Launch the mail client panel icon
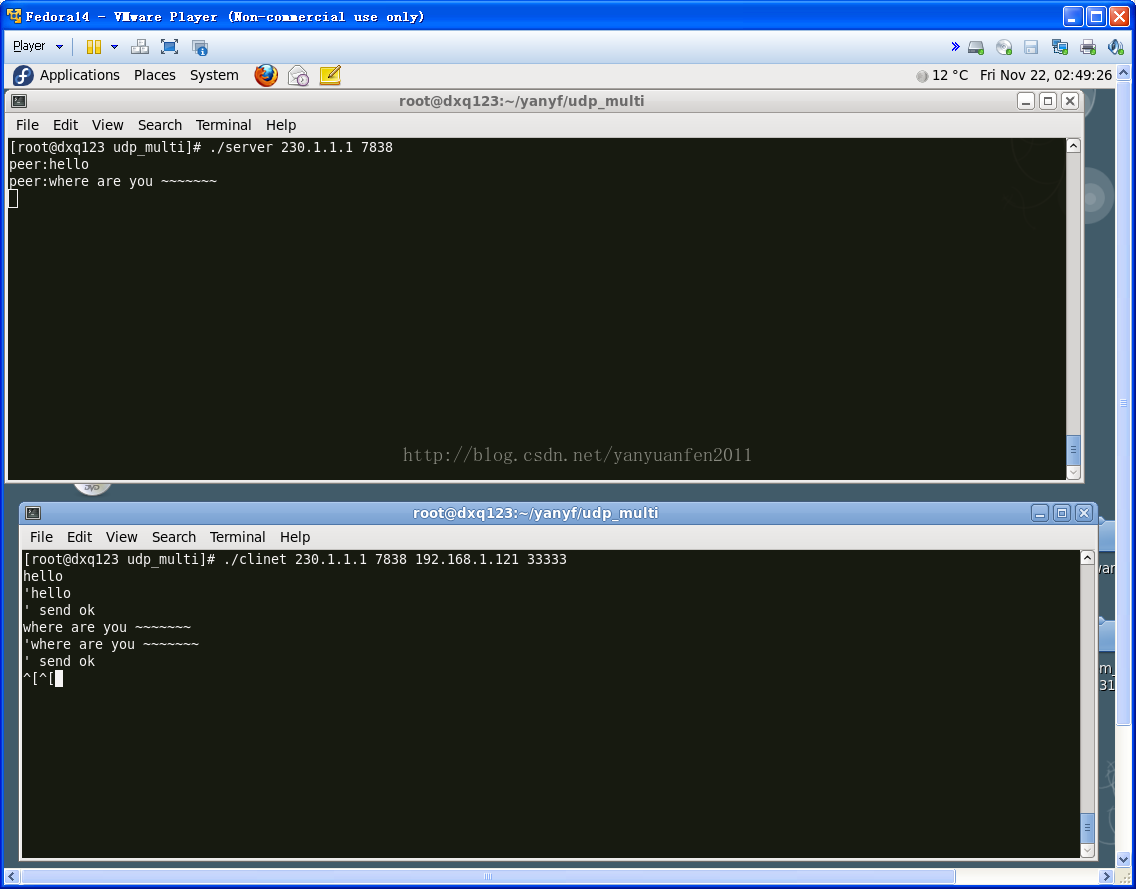Viewport: 1136px width, 889px height. click(x=298, y=75)
